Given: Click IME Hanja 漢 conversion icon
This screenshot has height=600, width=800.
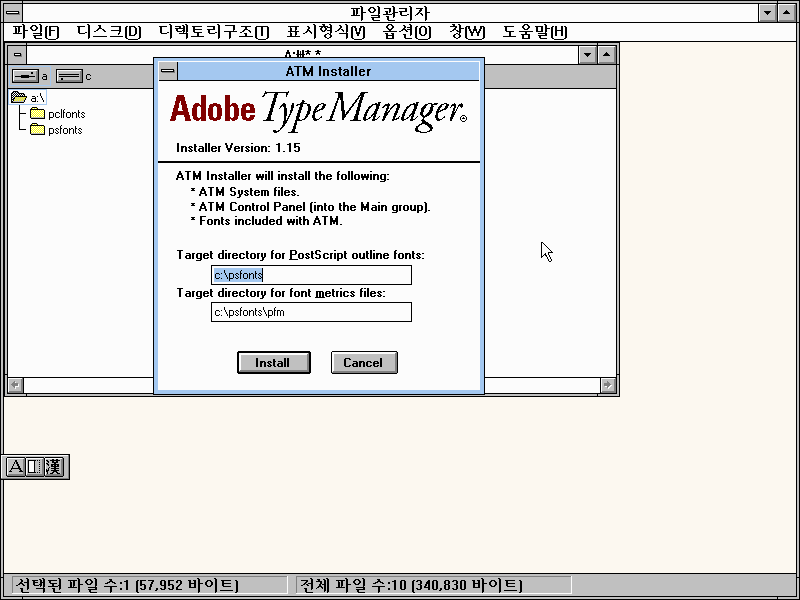Looking at the screenshot, I should pos(54,467).
